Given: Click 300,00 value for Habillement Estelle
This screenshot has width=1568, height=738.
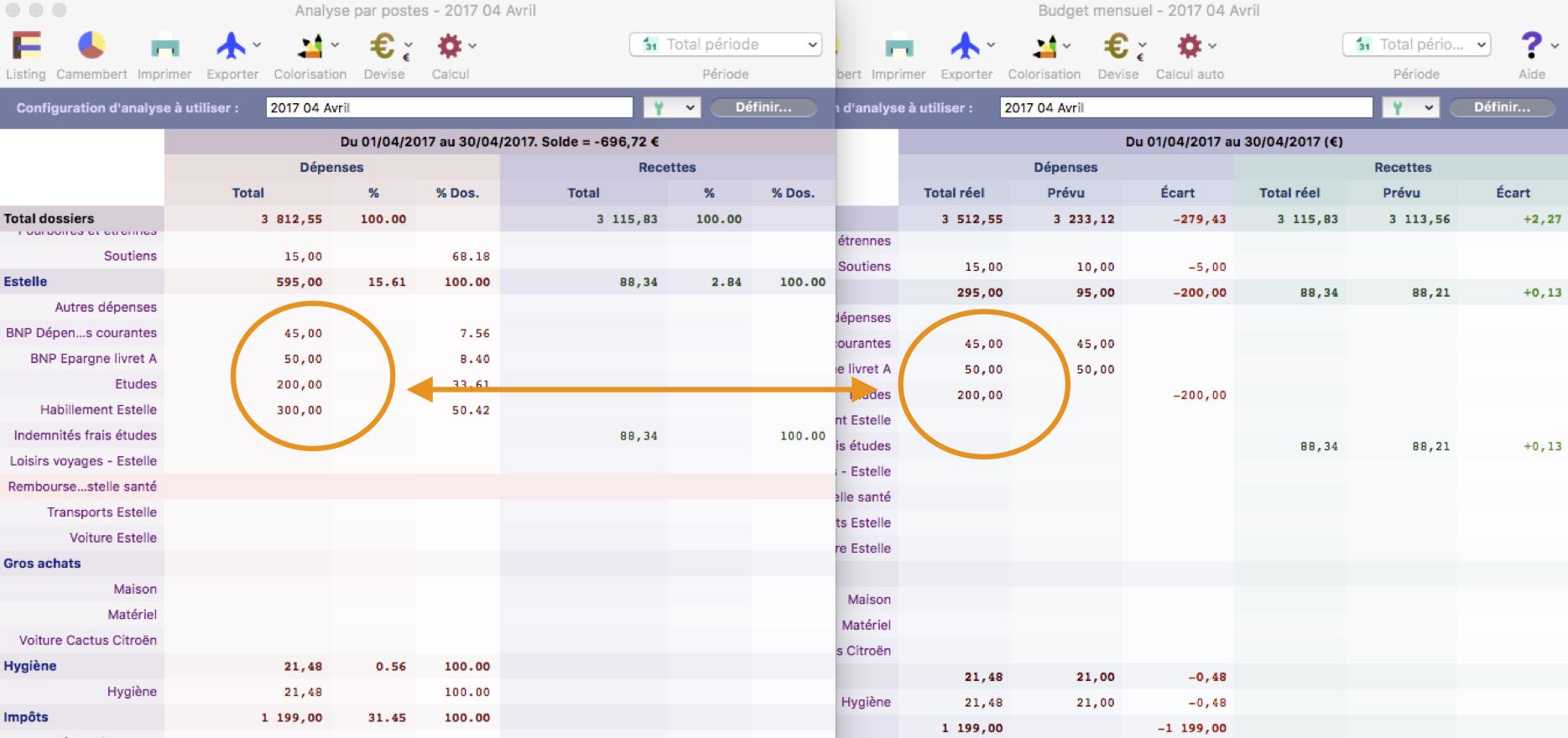Looking at the screenshot, I should point(300,410).
